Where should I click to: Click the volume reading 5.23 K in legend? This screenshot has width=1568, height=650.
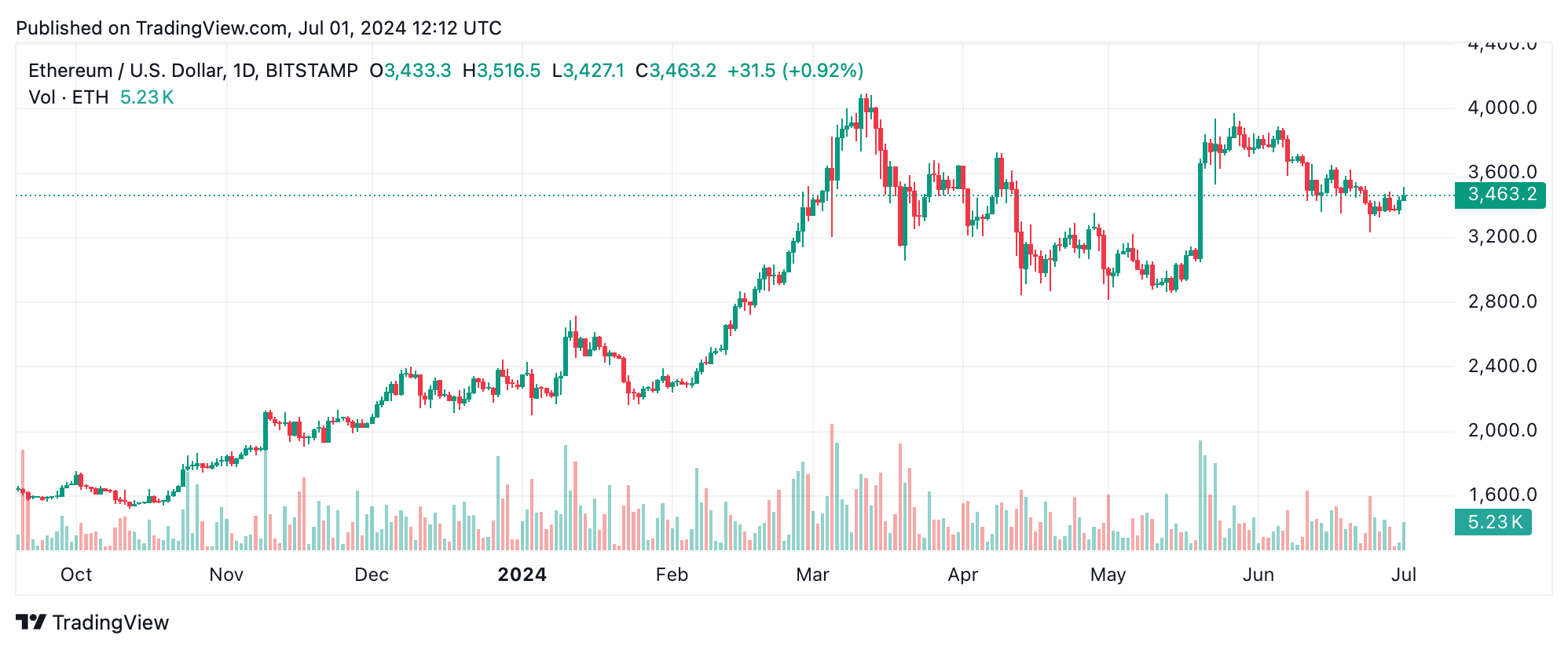point(147,97)
